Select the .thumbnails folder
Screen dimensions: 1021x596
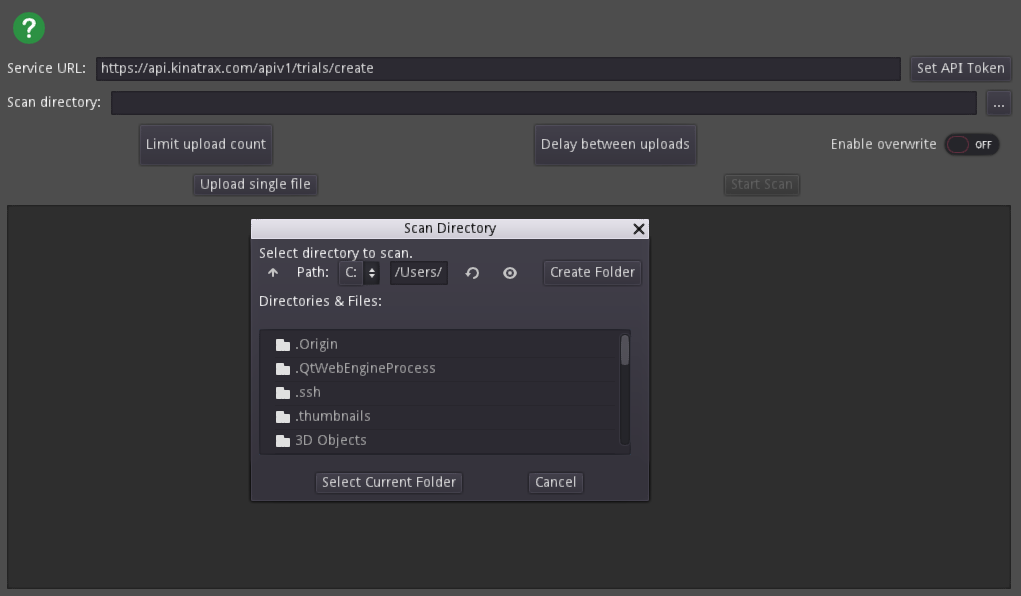tap(332, 416)
